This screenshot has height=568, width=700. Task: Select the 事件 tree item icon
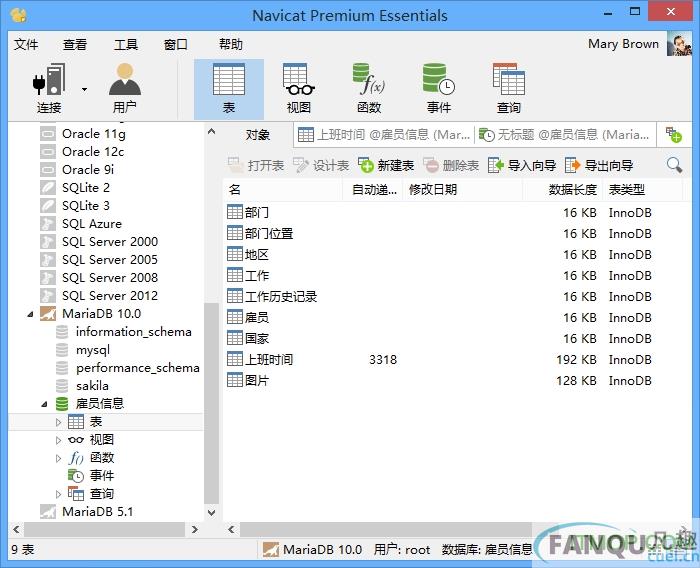(75, 476)
